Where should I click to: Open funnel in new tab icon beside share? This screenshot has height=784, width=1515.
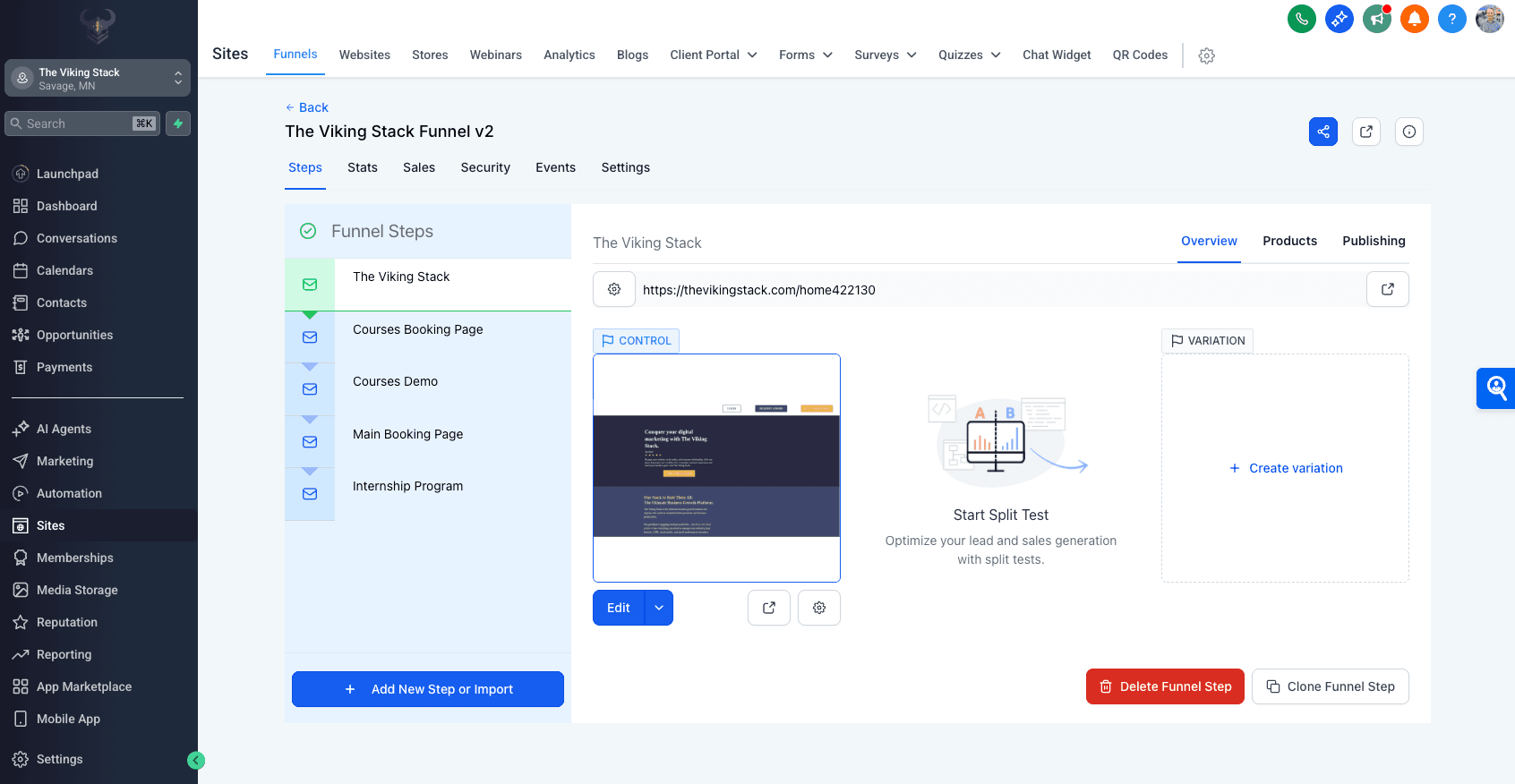click(x=1365, y=132)
